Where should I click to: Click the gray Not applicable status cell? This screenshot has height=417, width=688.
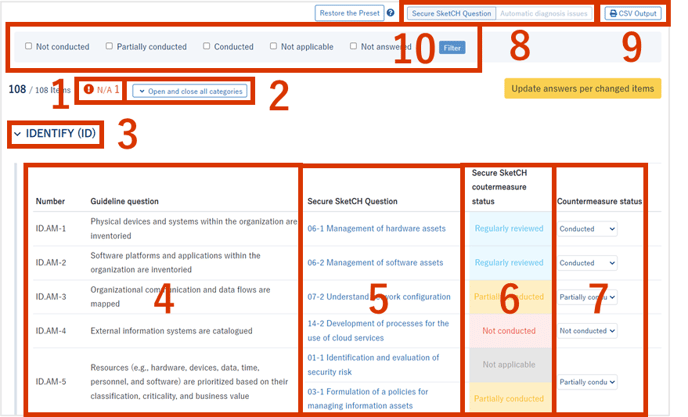pos(509,365)
